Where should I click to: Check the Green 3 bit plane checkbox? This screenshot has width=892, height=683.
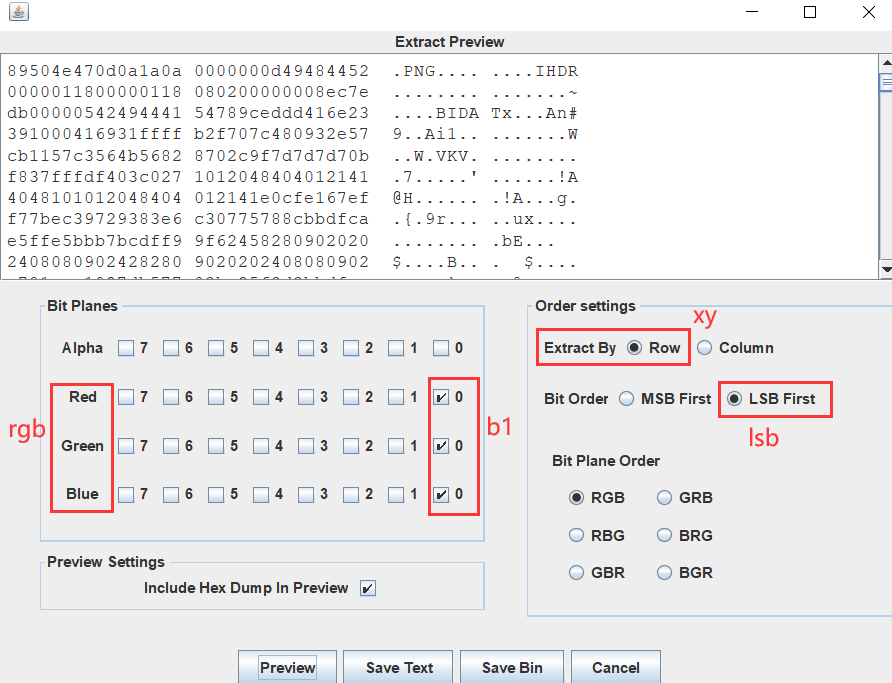coord(305,446)
